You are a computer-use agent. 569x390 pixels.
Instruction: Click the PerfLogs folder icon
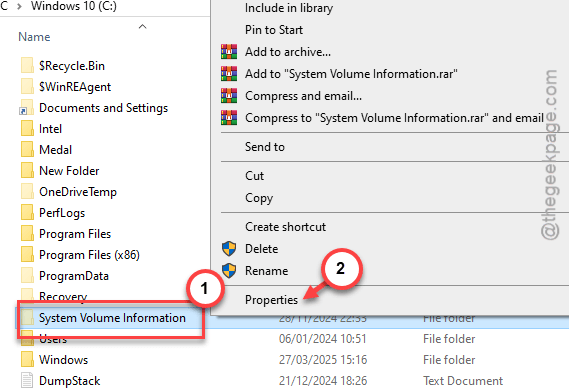[27, 213]
